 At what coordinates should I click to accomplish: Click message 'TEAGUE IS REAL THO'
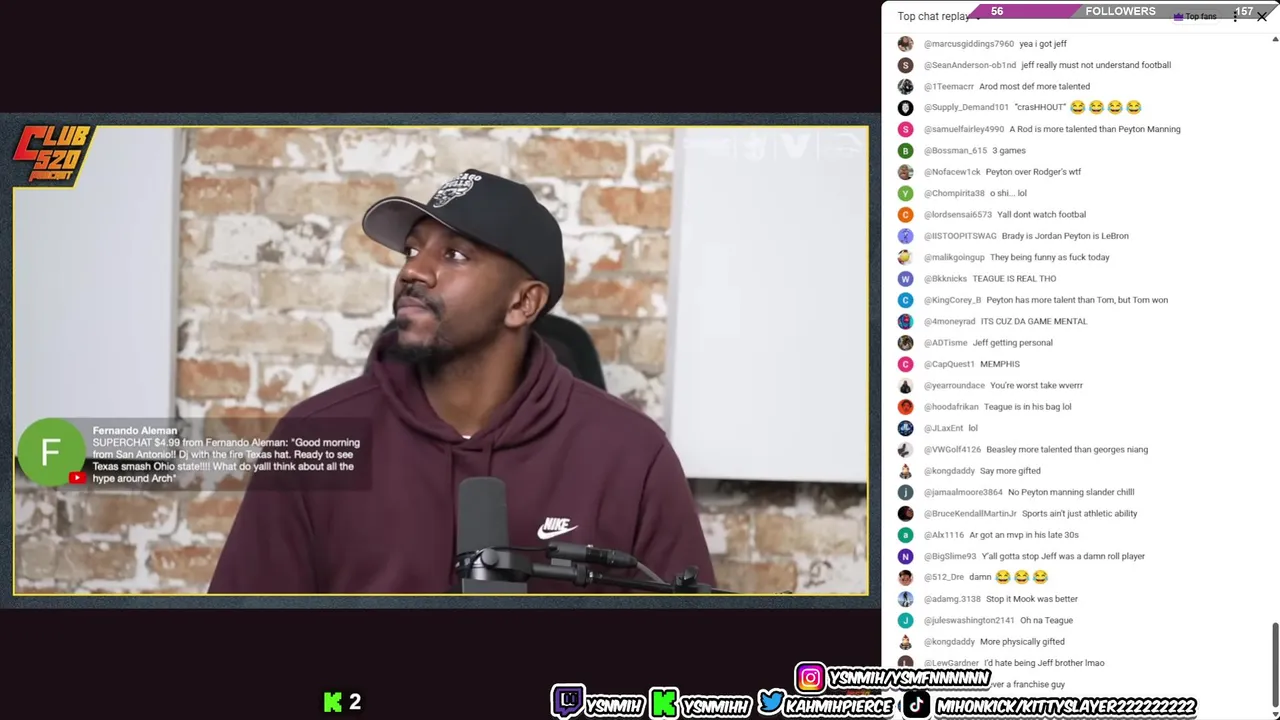[x=1014, y=279]
